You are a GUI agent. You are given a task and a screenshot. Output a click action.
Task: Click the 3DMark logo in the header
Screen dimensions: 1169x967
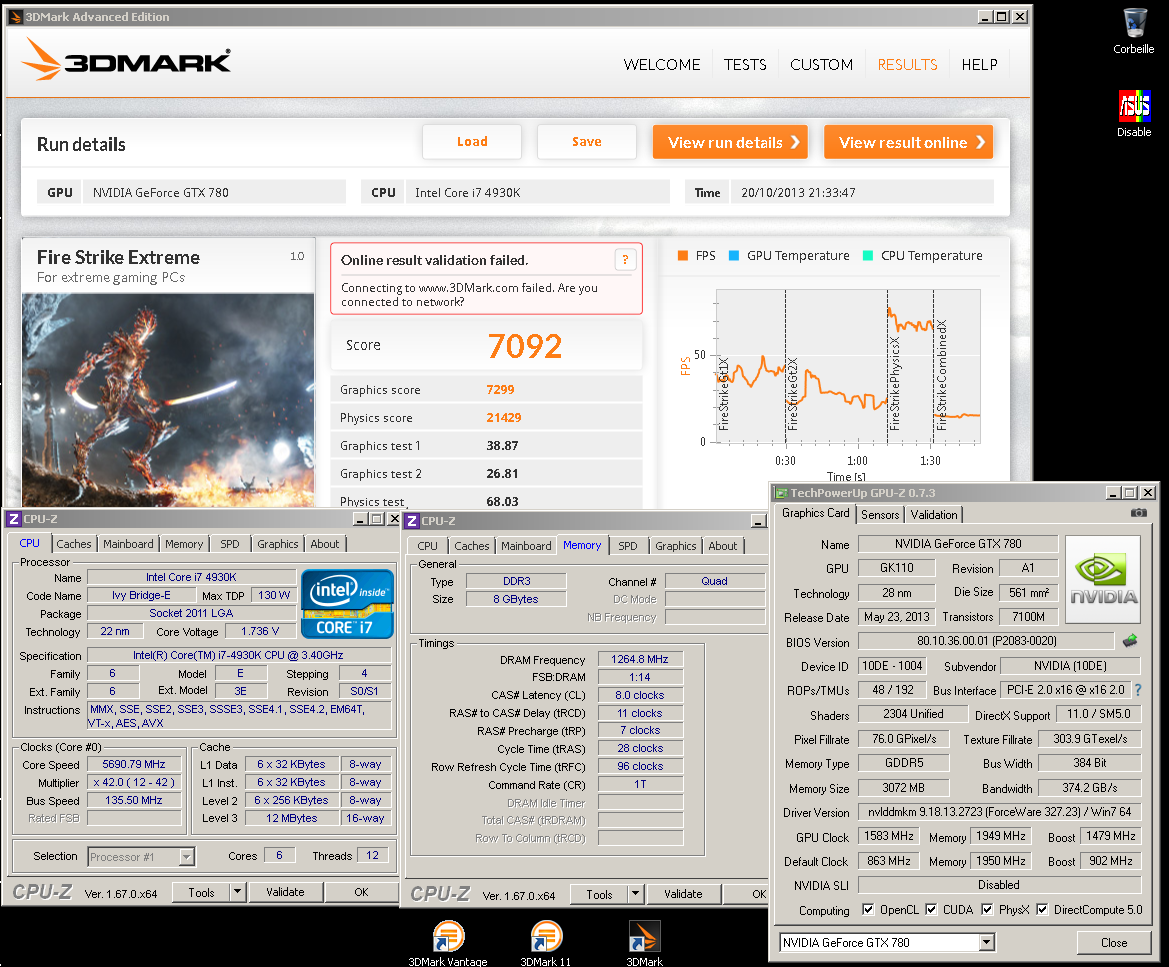tap(127, 59)
